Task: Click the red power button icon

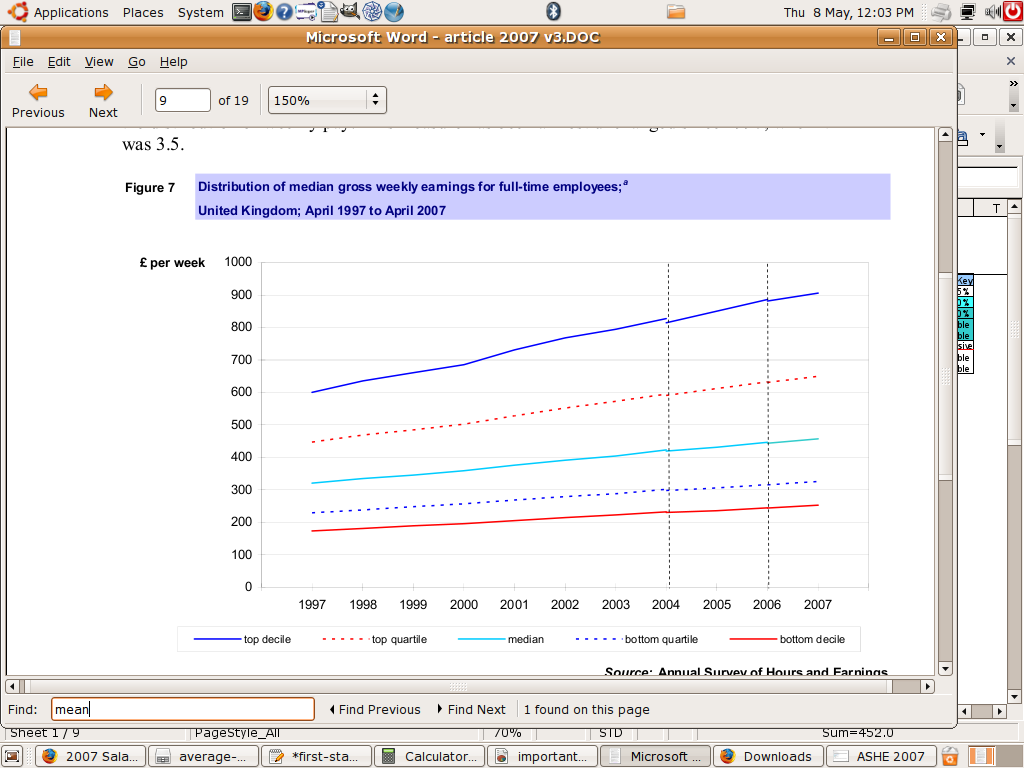Action: point(1013,12)
